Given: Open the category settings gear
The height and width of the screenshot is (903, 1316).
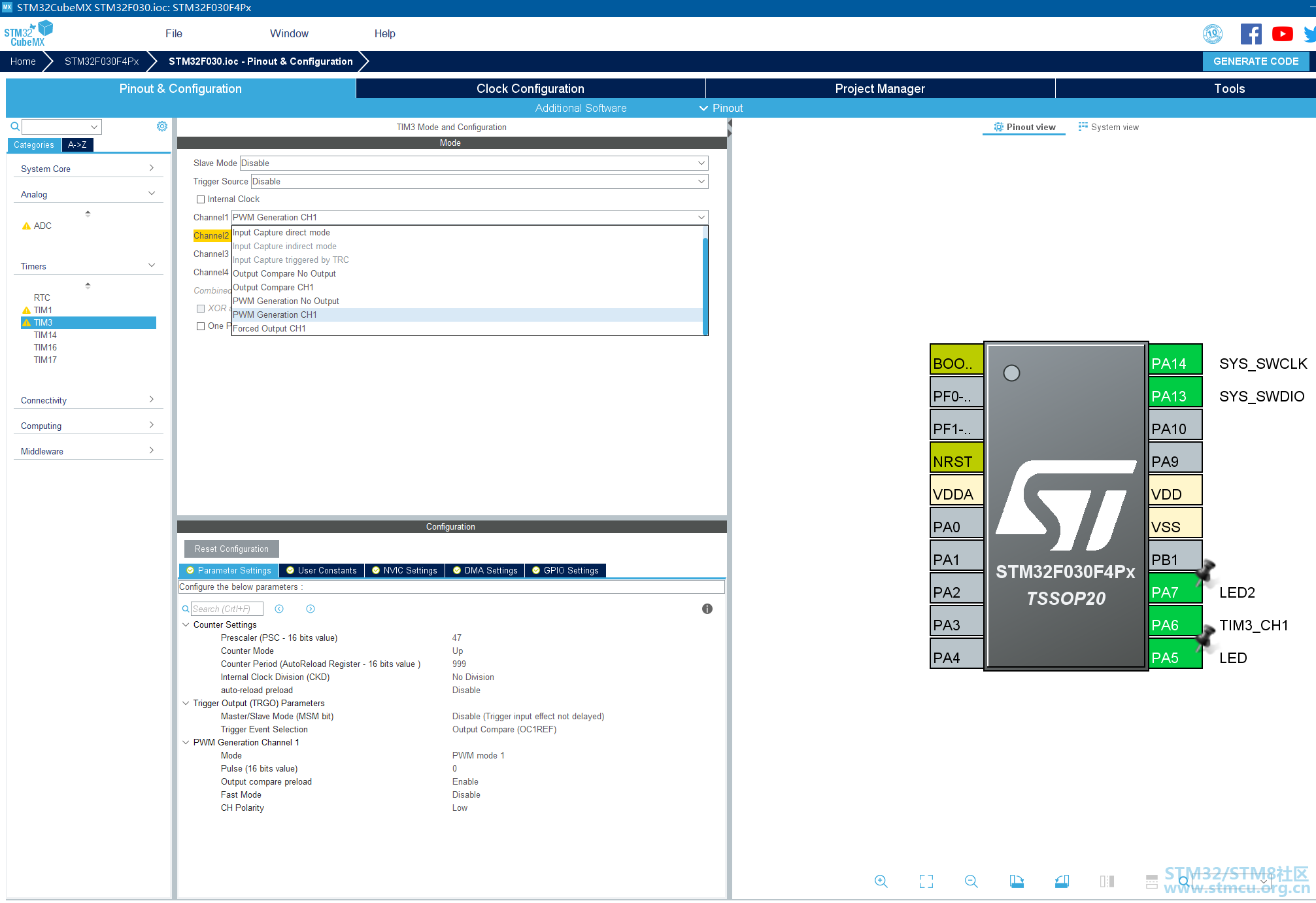Looking at the screenshot, I should point(162,126).
